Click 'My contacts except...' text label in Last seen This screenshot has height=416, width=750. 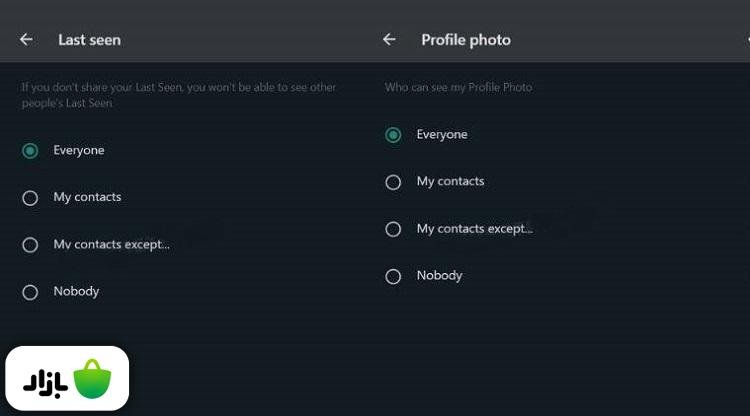point(111,244)
